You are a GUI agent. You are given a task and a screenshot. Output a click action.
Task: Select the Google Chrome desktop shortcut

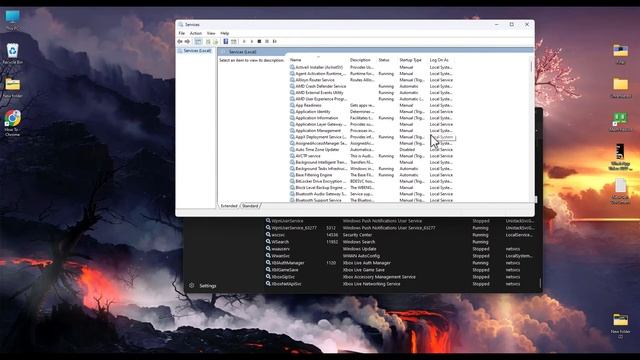13,122
